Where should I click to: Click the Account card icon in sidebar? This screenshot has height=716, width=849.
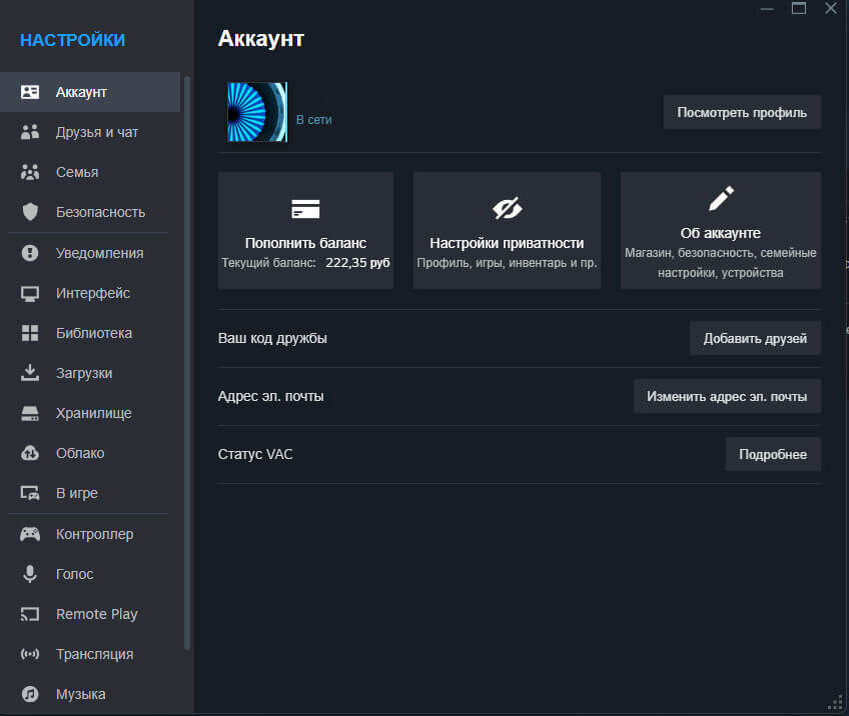(30, 92)
